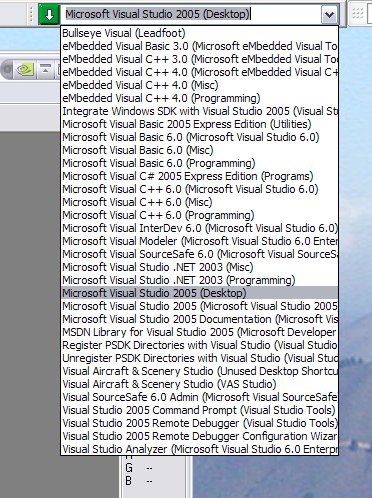Select Visual Studio 2005 Command Prompt entry
The image size is (372, 498).
pyautogui.click(x=200, y=410)
